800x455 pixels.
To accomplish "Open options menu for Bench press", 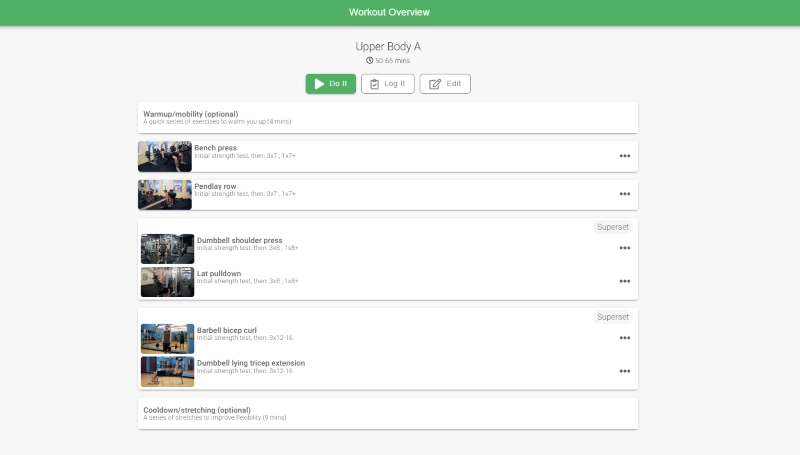I will pos(624,156).
